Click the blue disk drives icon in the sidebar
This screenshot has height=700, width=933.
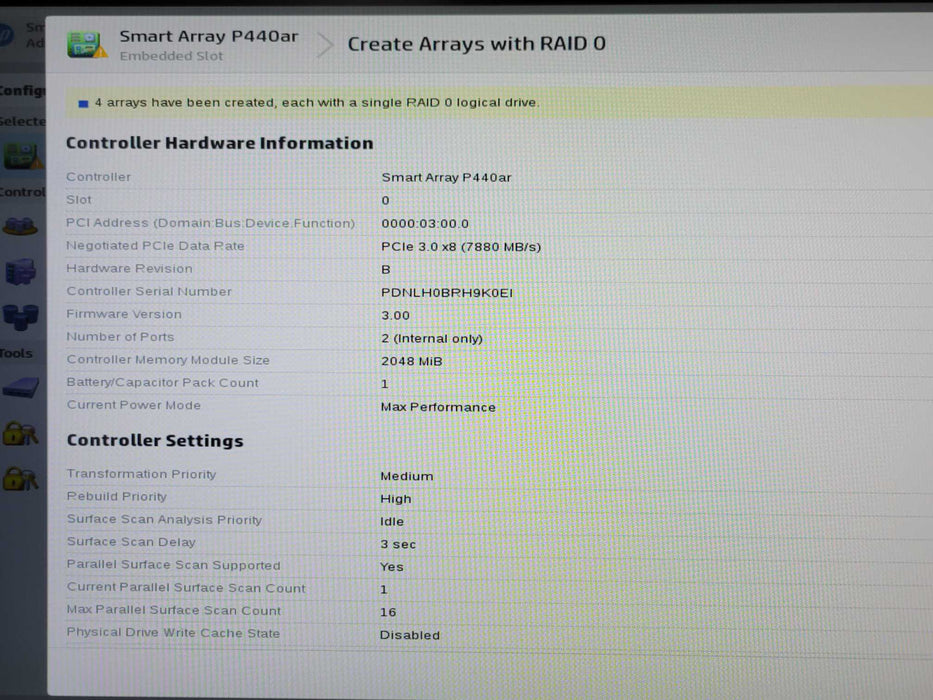20,317
